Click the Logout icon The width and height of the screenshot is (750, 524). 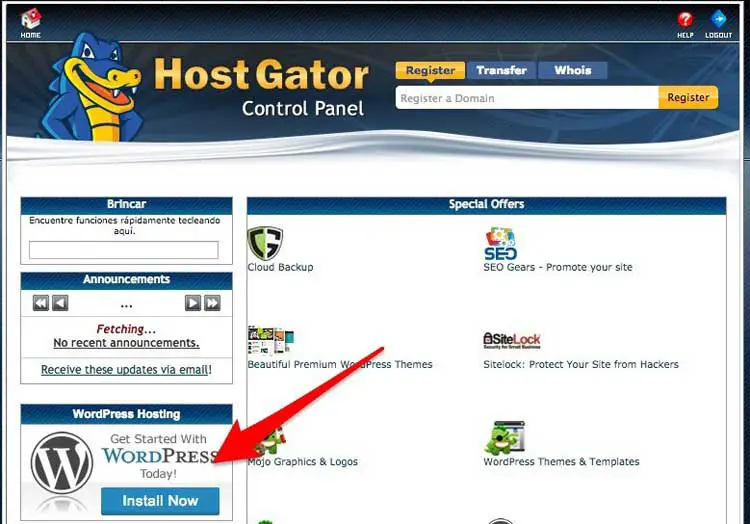(x=718, y=19)
